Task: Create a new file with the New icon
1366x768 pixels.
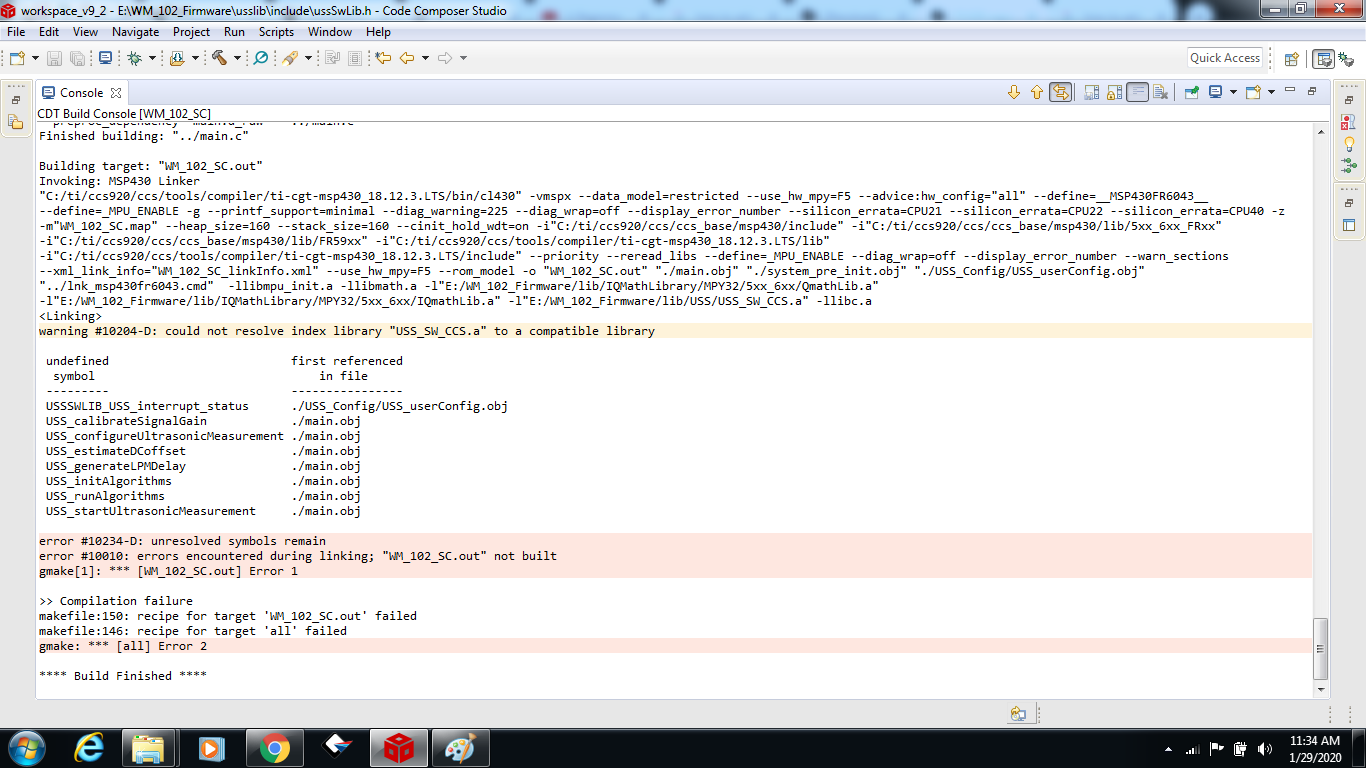Action: point(16,58)
